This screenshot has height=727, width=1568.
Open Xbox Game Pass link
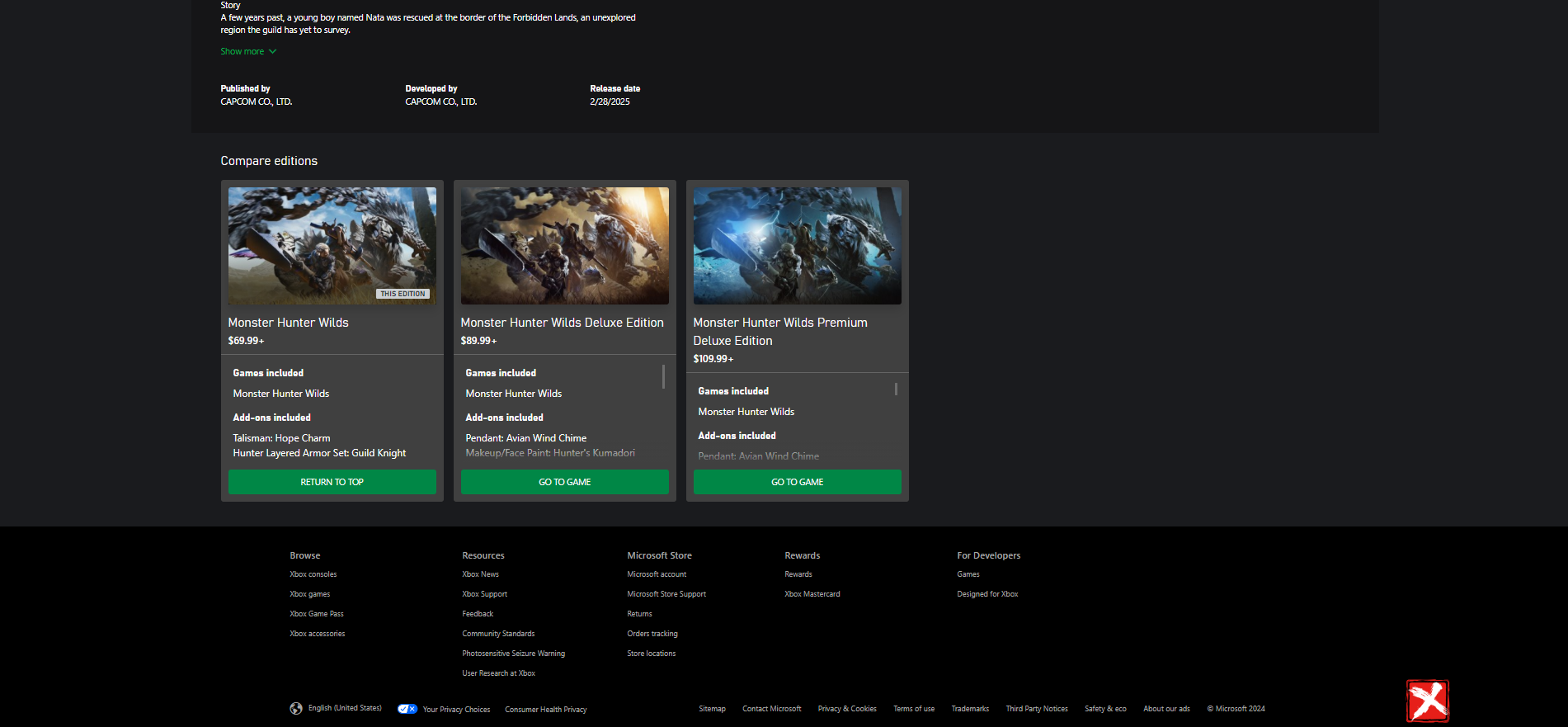point(317,614)
